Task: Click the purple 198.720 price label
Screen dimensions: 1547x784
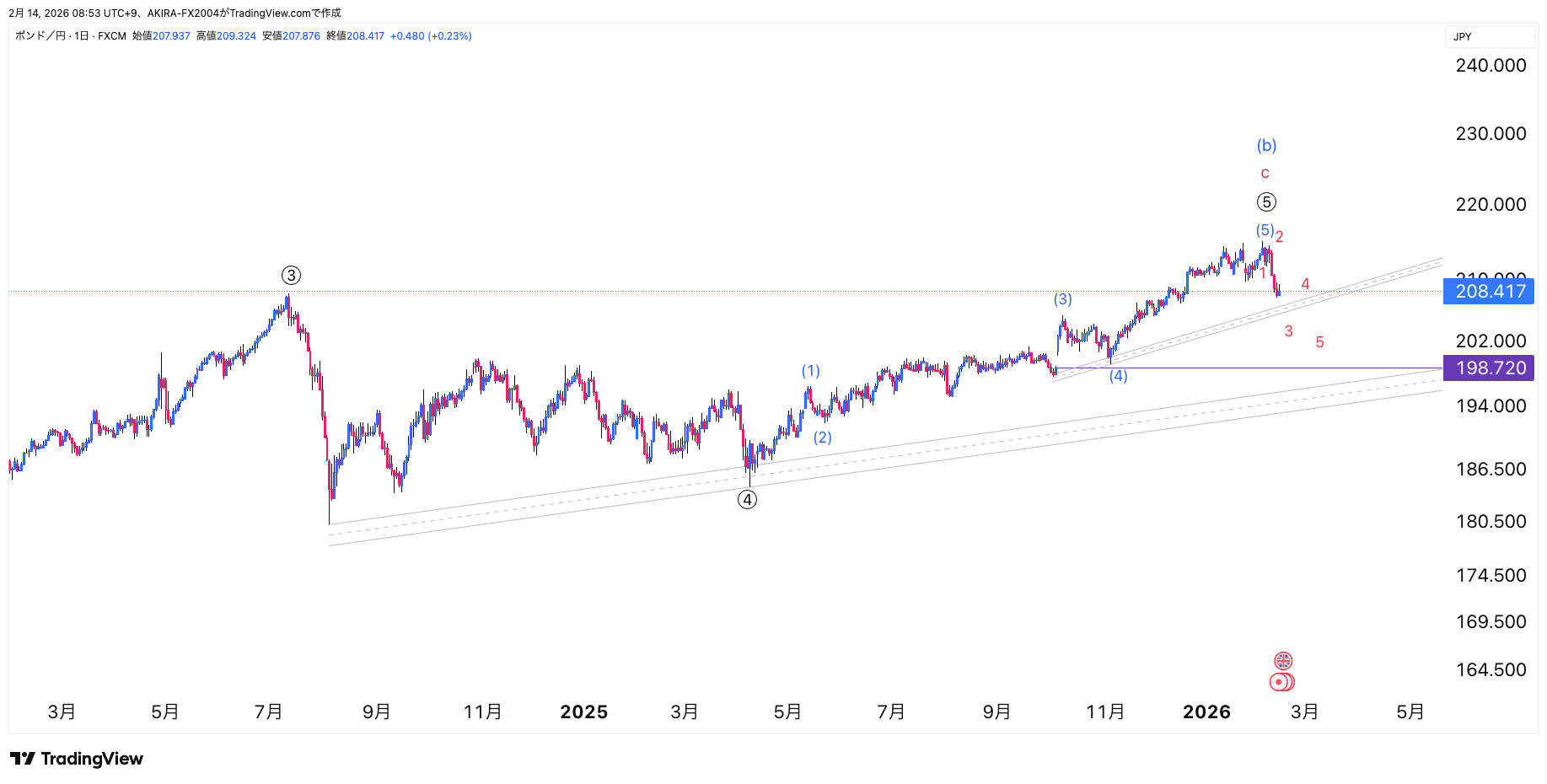Action: (x=1489, y=368)
